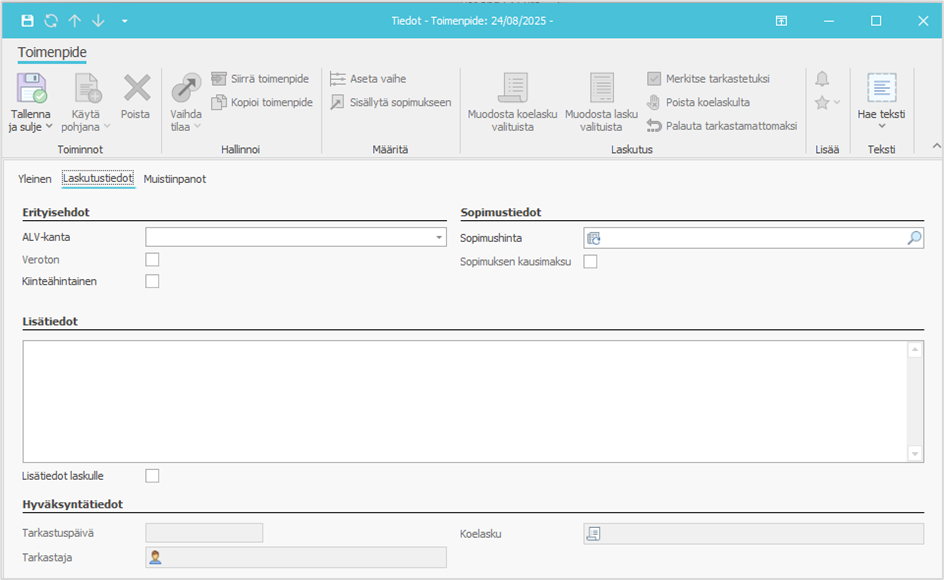Toggle Sopimuksen kausimaksu checkbox
The width and height of the screenshot is (944, 580).
(x=590, y=262)
